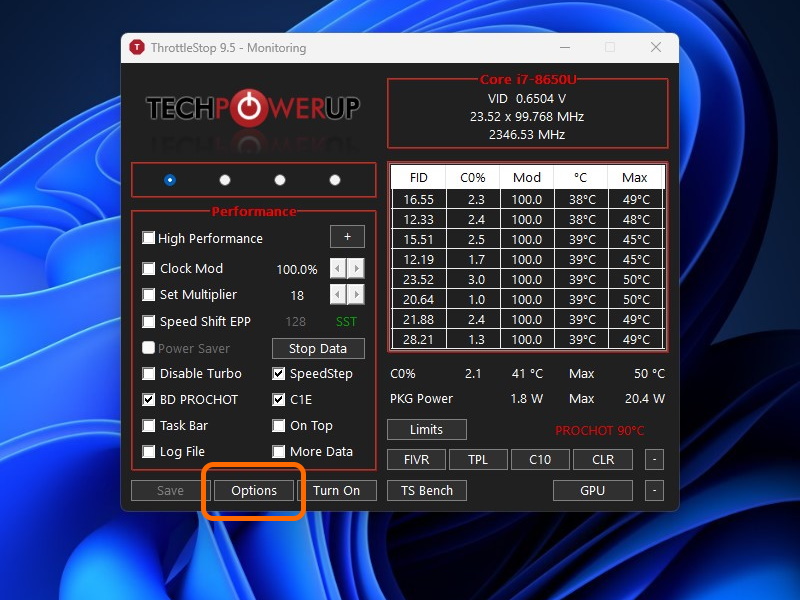Viewport: 800px width, 600px height.
Task: Open the C10 settings
Action: (540, 460)
